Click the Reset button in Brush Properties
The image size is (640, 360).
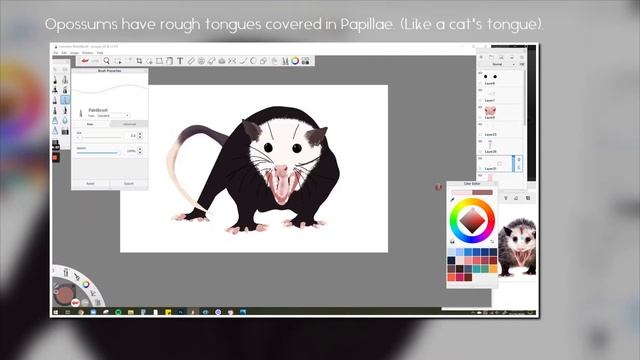90,184
